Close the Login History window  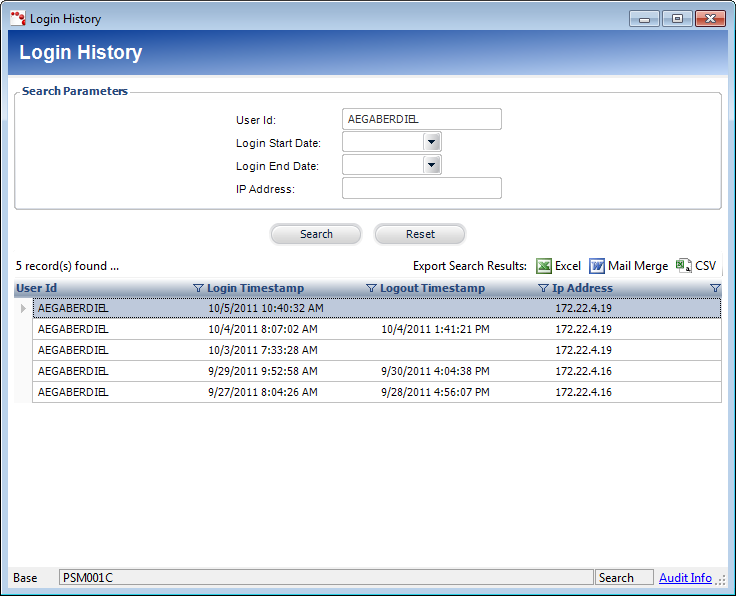pyautogui.click(x=710, y=19)
